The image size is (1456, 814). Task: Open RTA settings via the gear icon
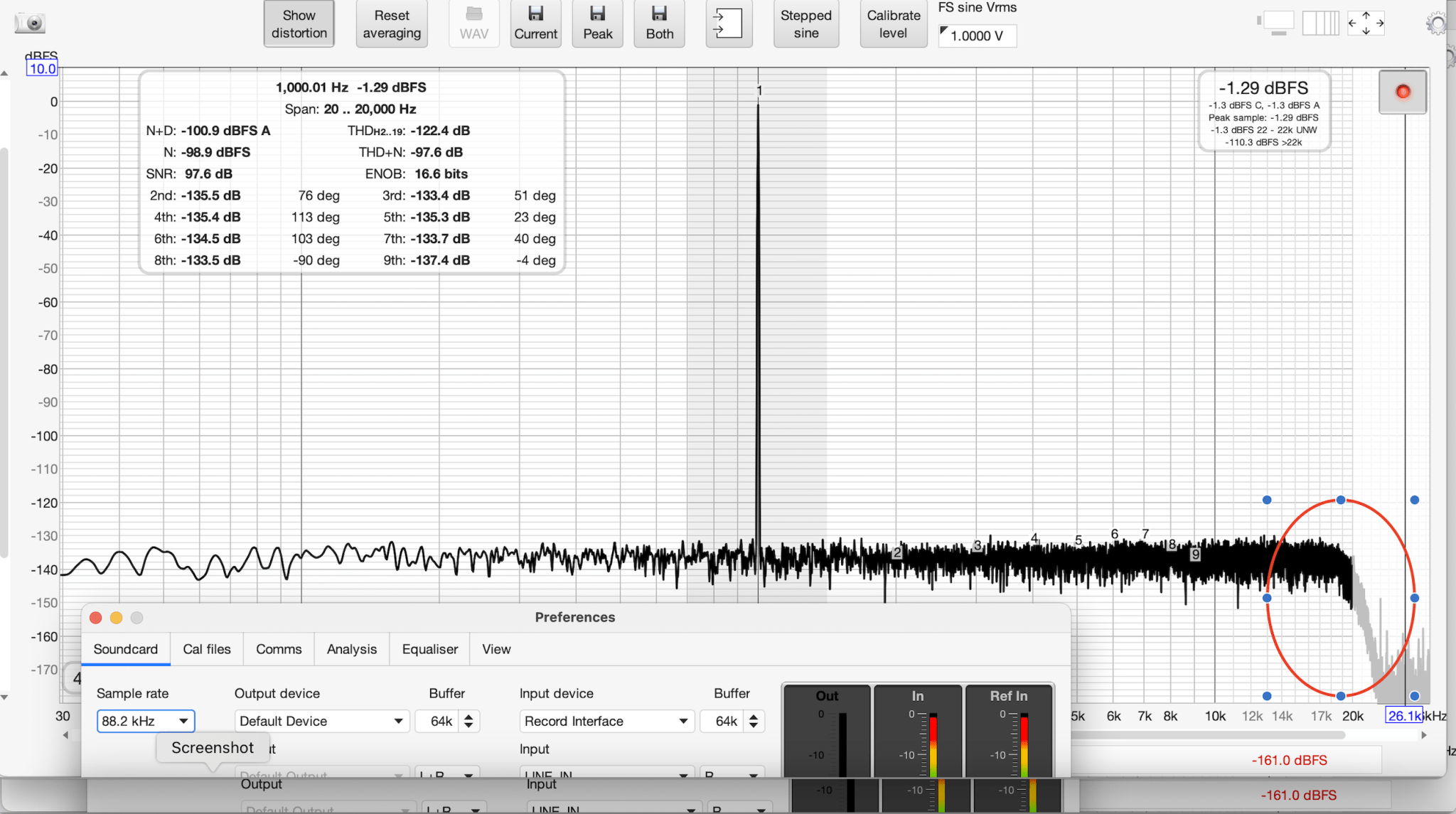[x=1438, y=24]
